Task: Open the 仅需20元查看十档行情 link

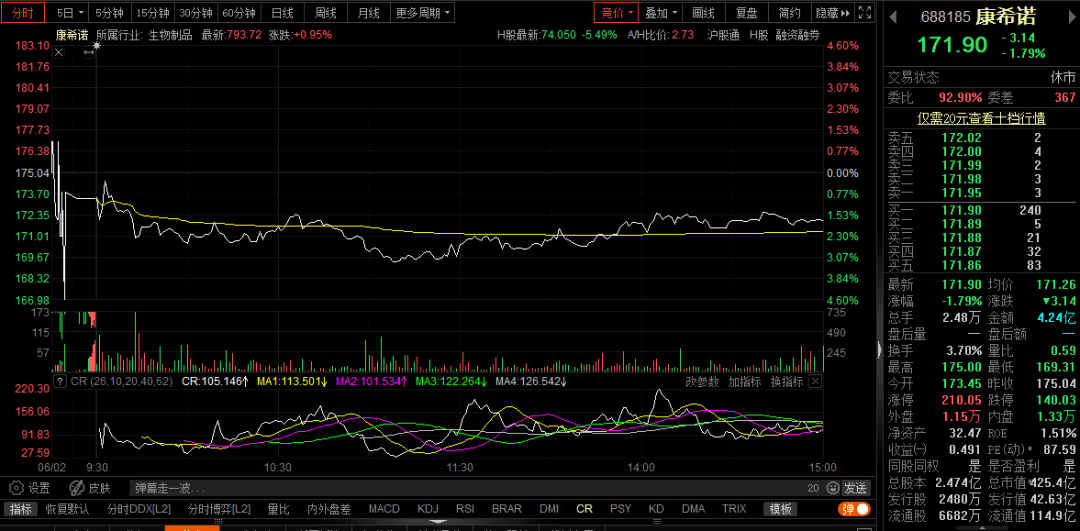Action: point(981,118)
